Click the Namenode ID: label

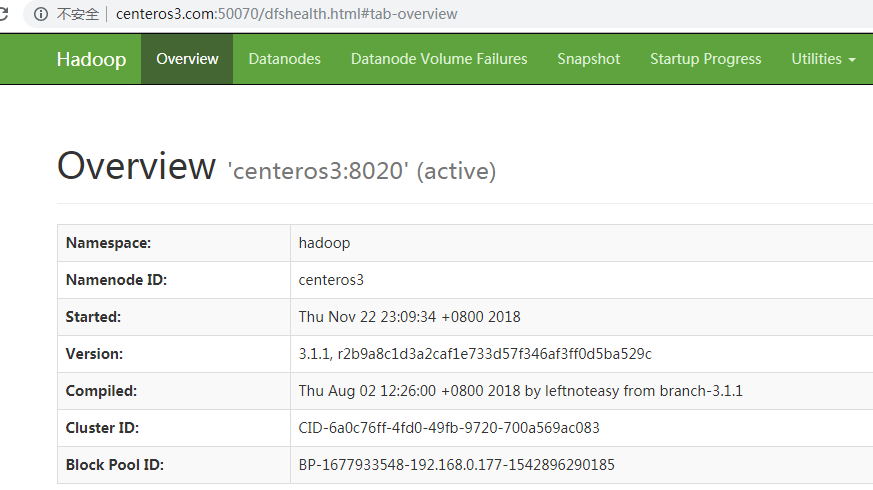coord(116,280)
